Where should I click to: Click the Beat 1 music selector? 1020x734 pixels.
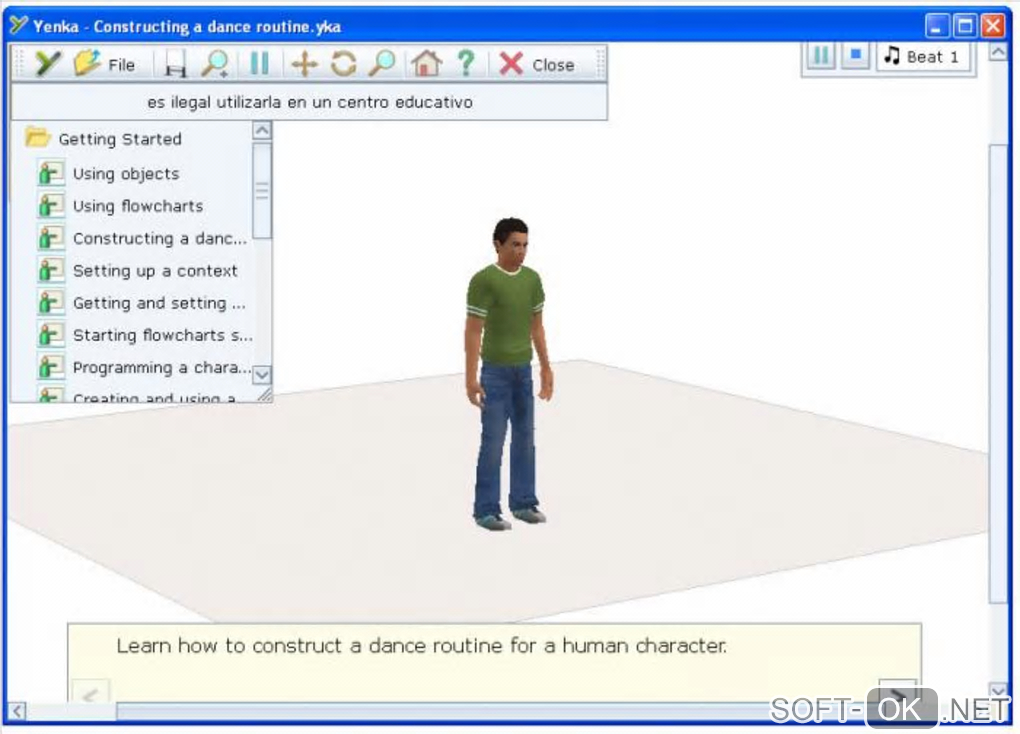click(923, 57)
